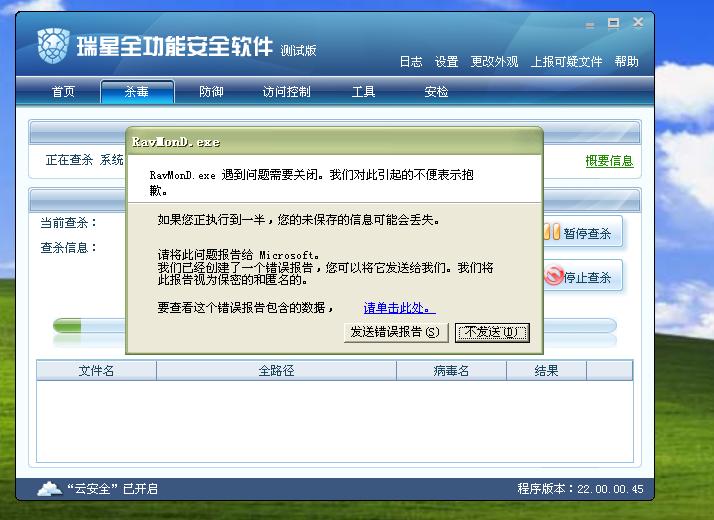Click “云安全” 已开启 status text

click(x=112, y=489)
